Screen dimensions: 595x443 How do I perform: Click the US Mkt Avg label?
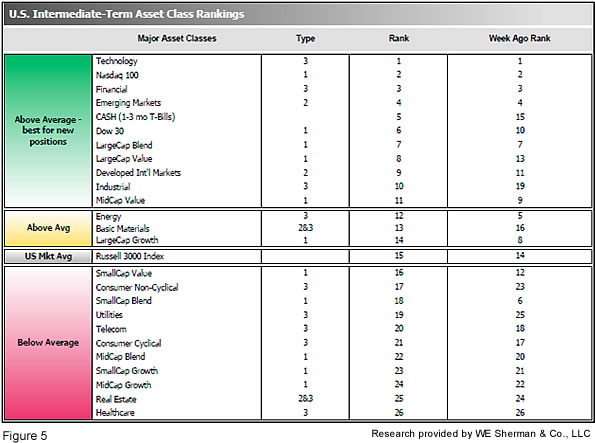point(48,256)
